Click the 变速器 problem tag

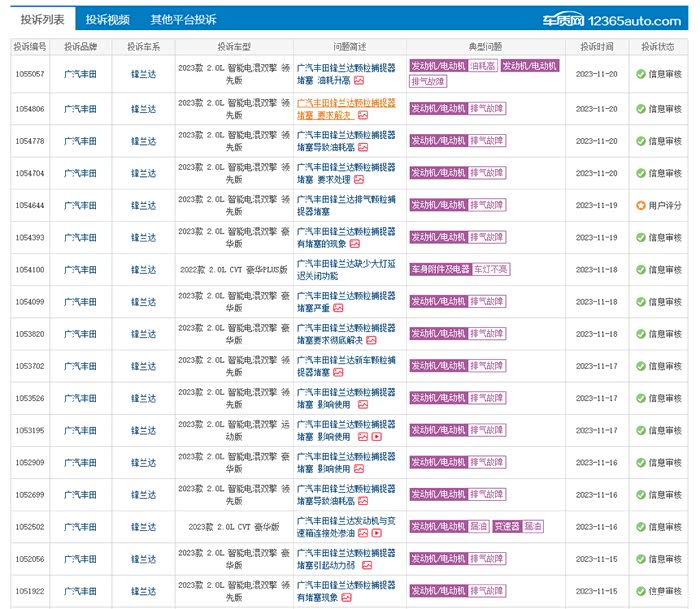[506, 527]
